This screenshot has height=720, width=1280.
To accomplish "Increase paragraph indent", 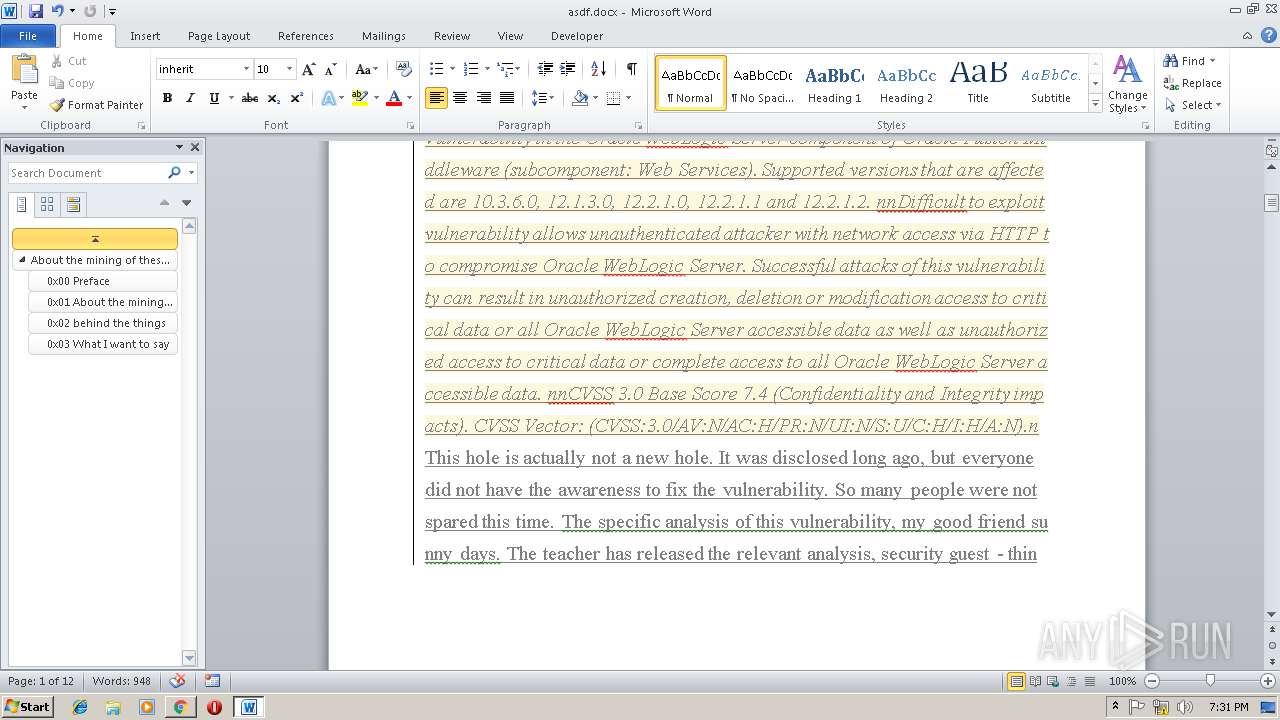I will (568, 69).
